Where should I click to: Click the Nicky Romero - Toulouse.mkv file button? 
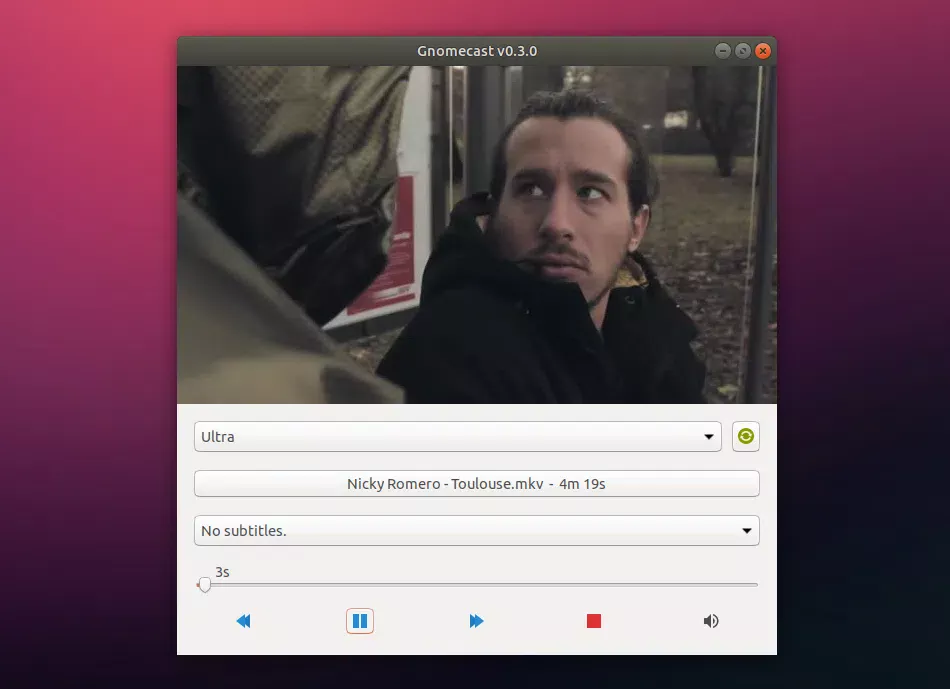476,484
